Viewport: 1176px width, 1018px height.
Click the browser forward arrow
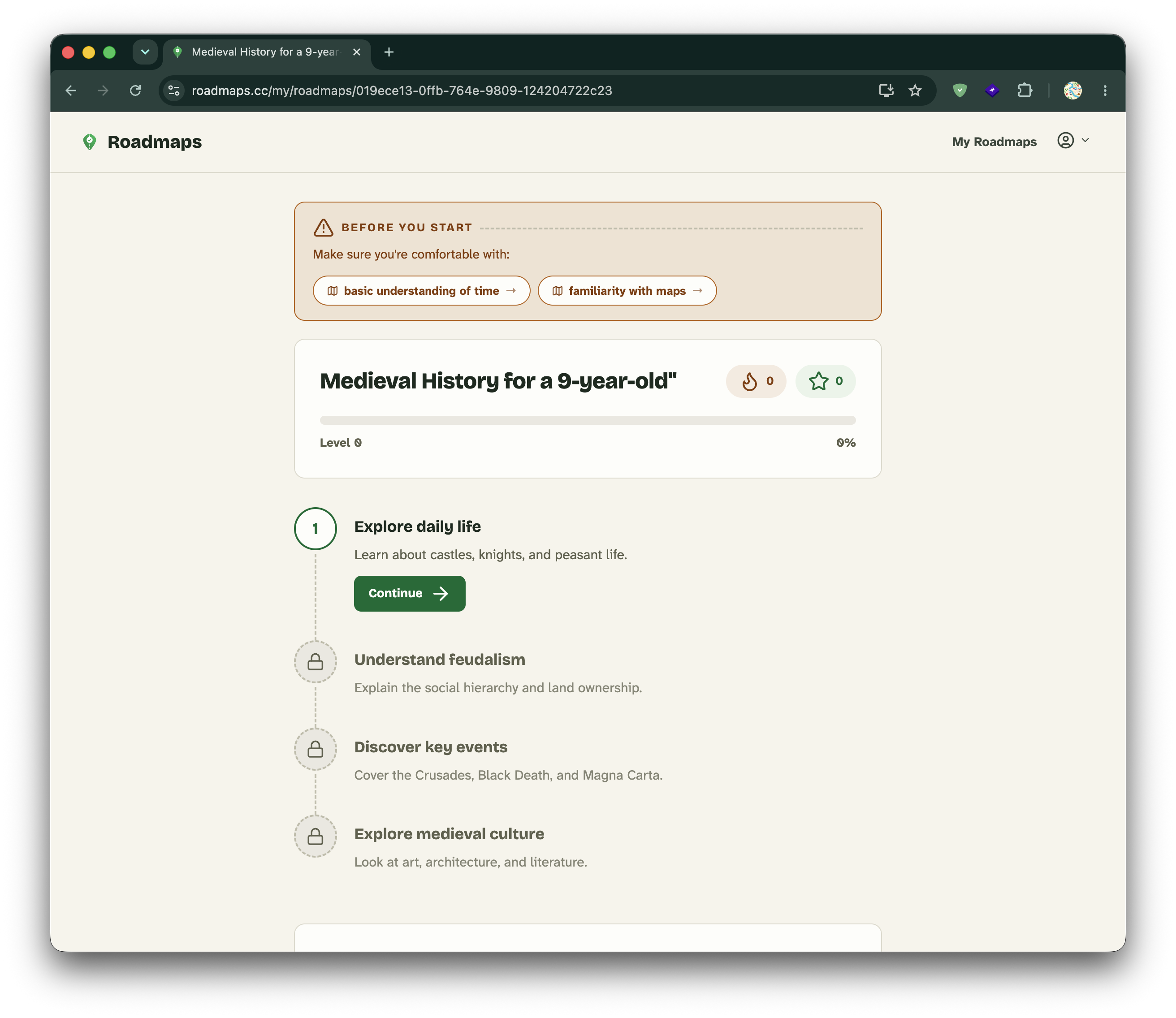tap(103, 91)
